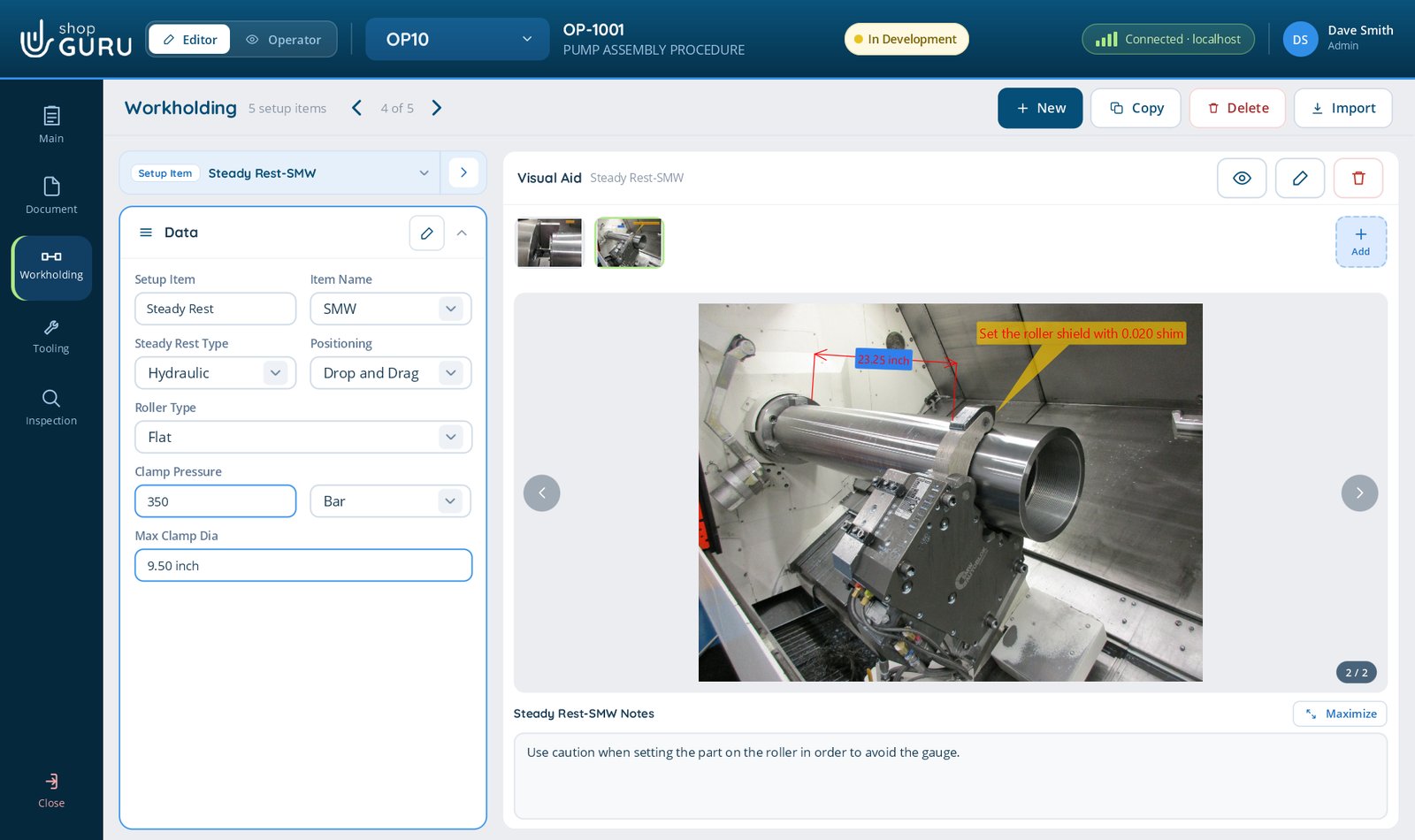Delete the Visual Aid with trash icon
1415x840 pixels.
pos(1358,179)
